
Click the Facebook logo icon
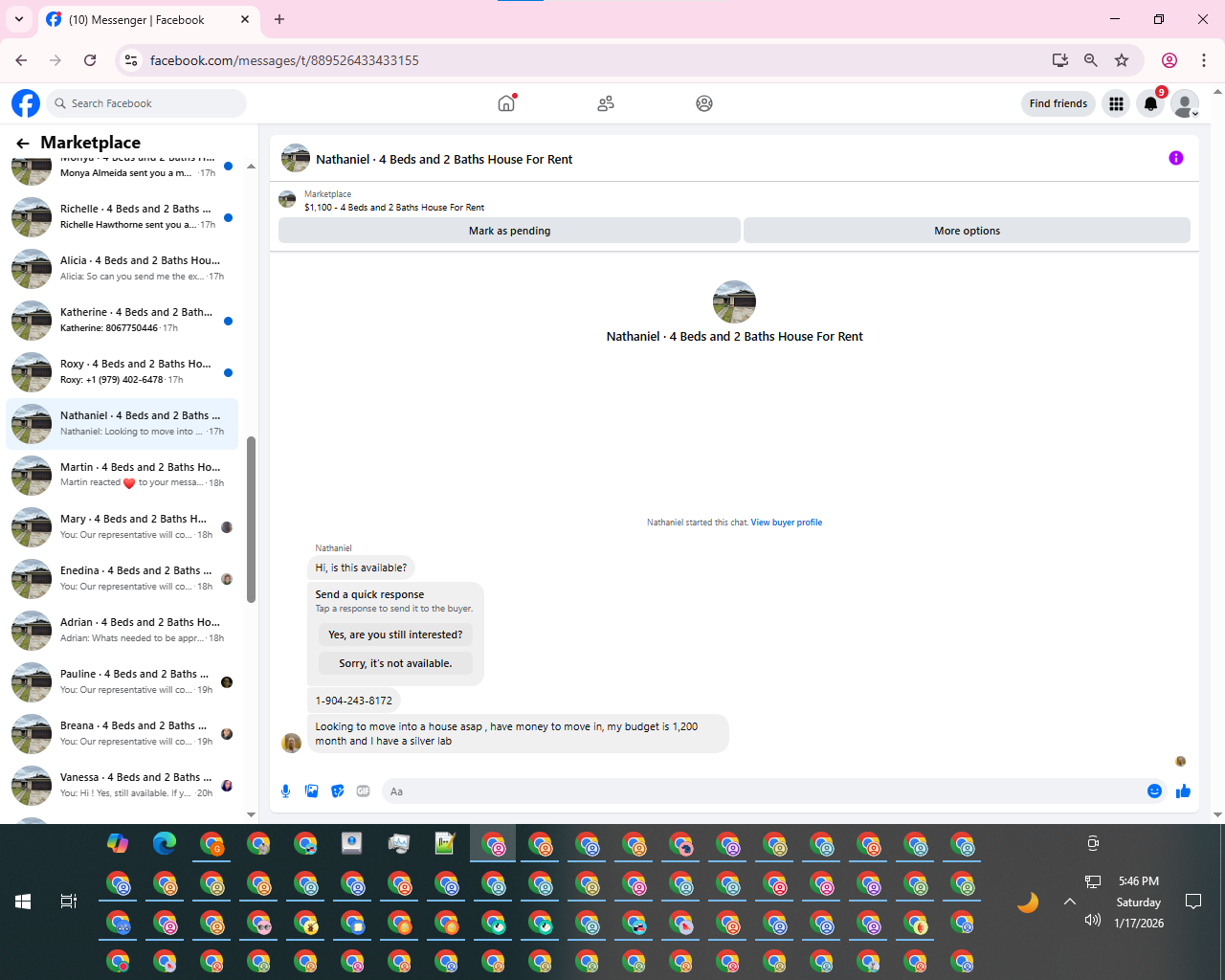pos(26,103)
